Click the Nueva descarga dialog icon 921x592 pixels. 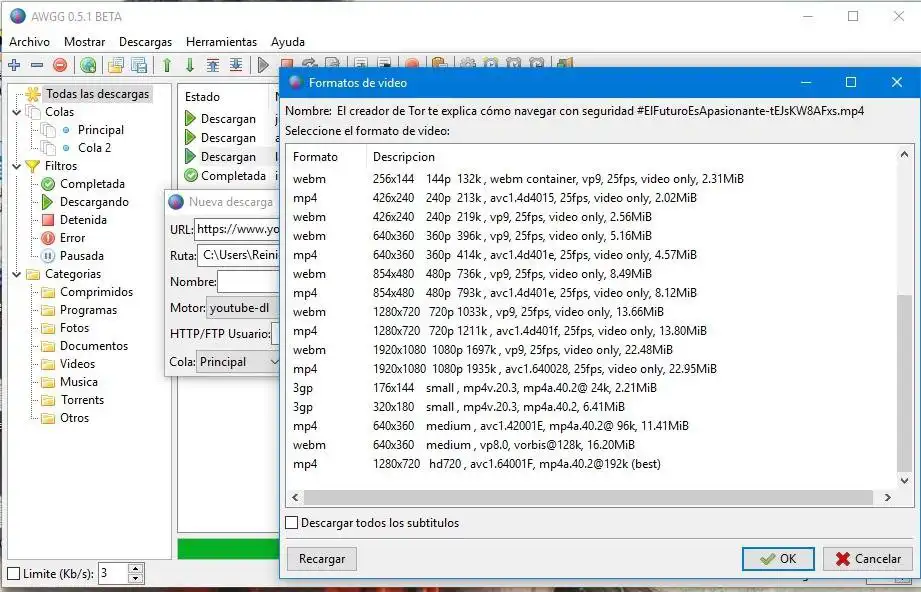pyautogui.click(x=176, y=202)
